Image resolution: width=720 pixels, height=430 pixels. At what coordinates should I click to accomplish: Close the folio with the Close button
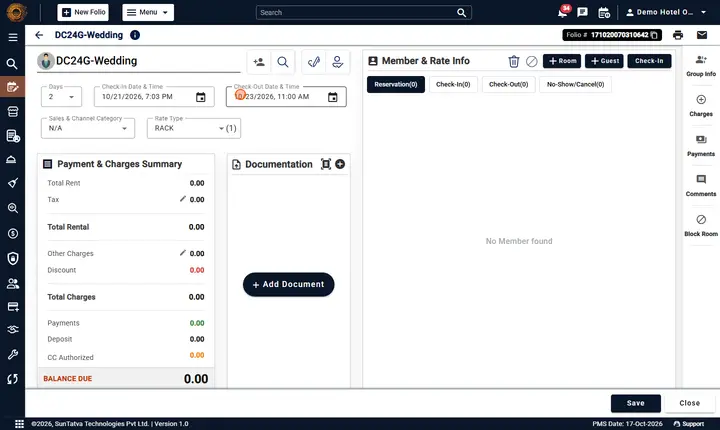coord(689,403)
